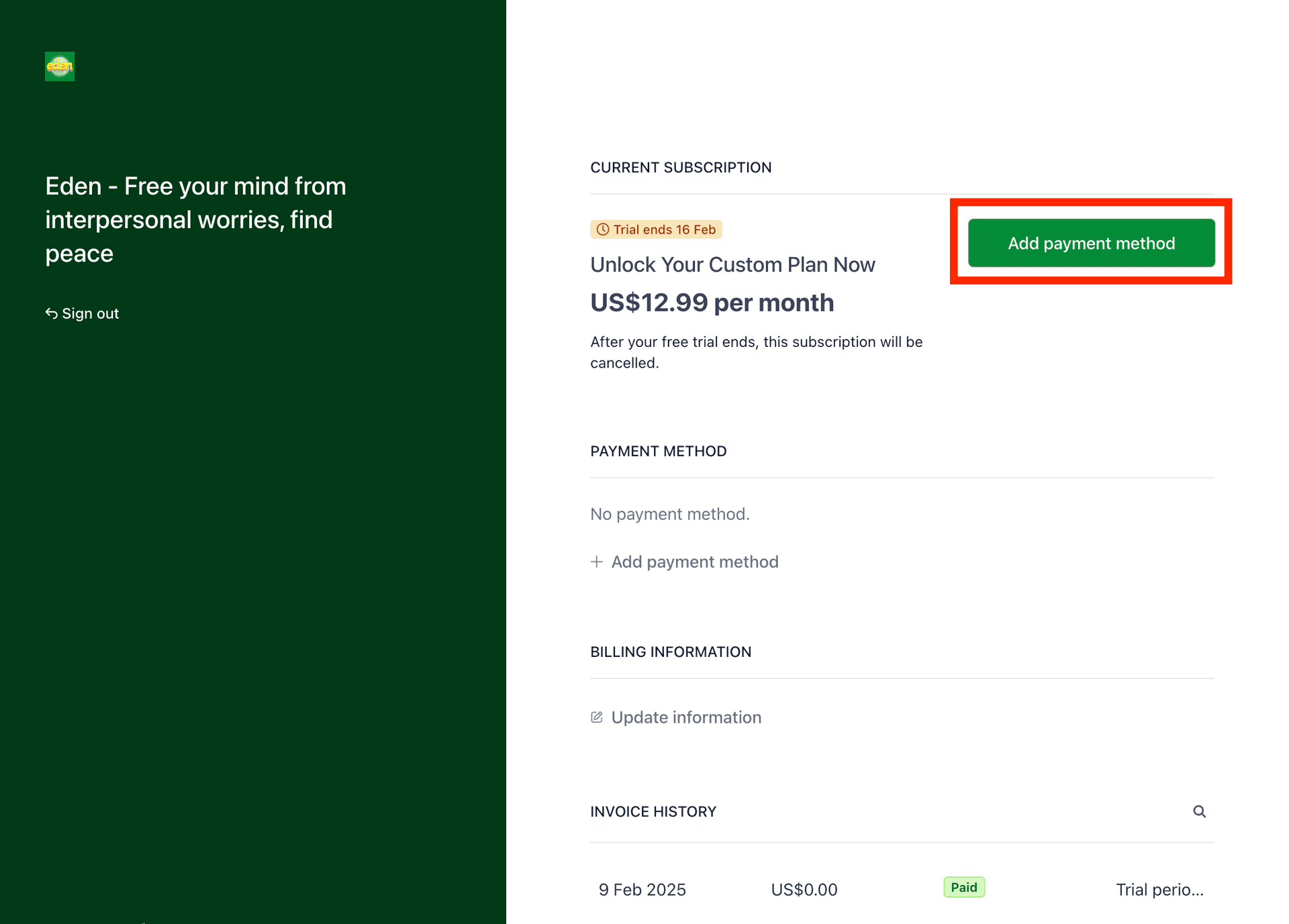Select the INVOICE HISTORY section header
This screenshot has width=1289, height=924.
(x=653, y=811)
